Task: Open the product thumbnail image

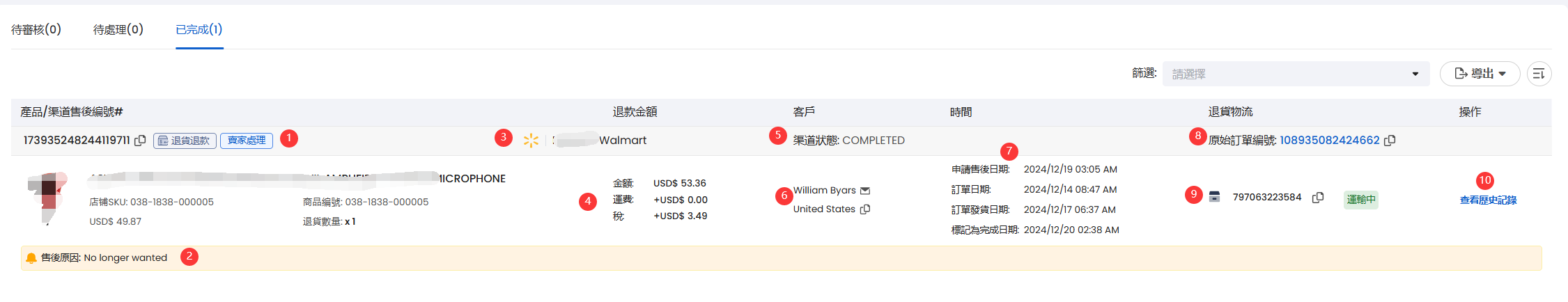Action: [x=48, y=198]
